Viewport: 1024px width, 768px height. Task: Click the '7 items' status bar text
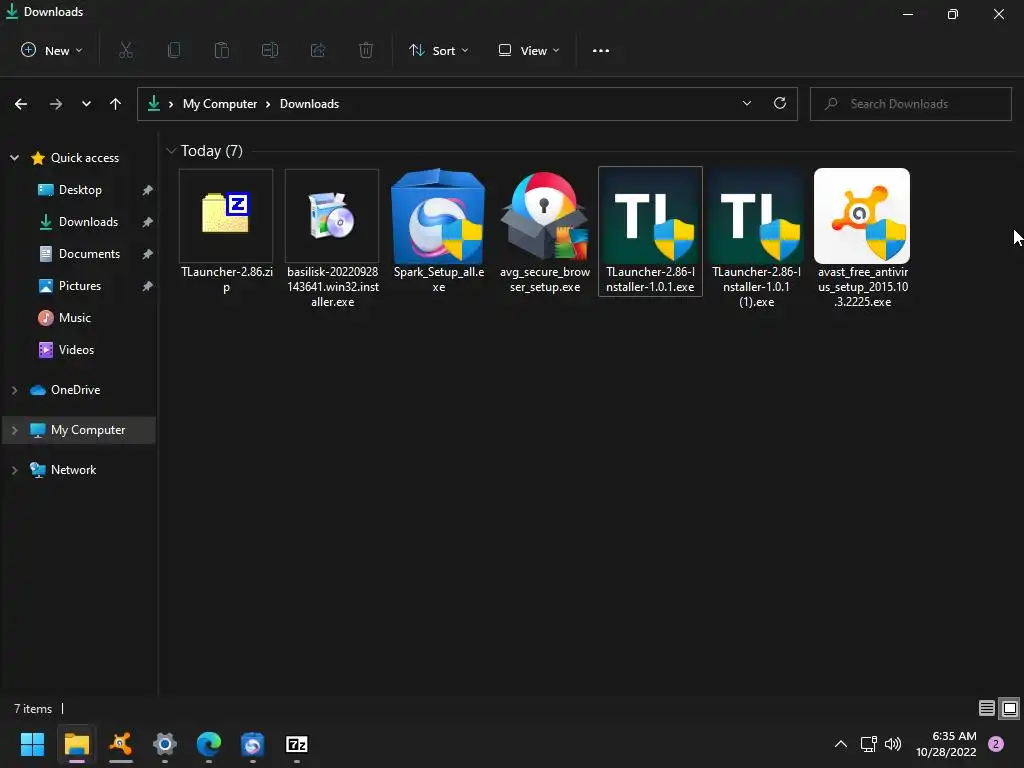pyautogui.click(x=33, y=709)
